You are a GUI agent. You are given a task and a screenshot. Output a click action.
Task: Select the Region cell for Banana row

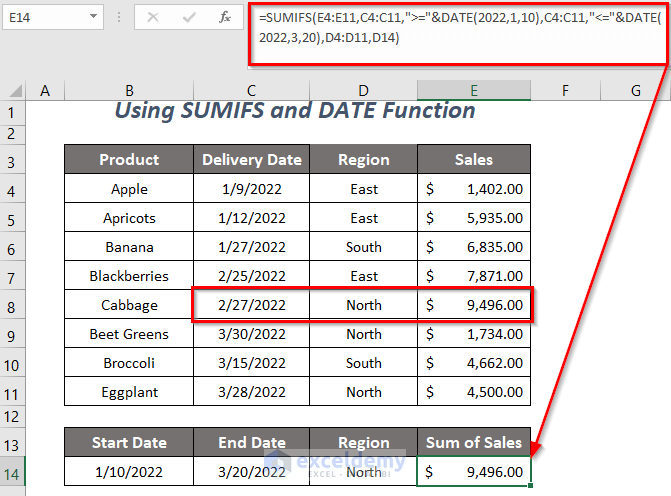click(x=364, y=247)
